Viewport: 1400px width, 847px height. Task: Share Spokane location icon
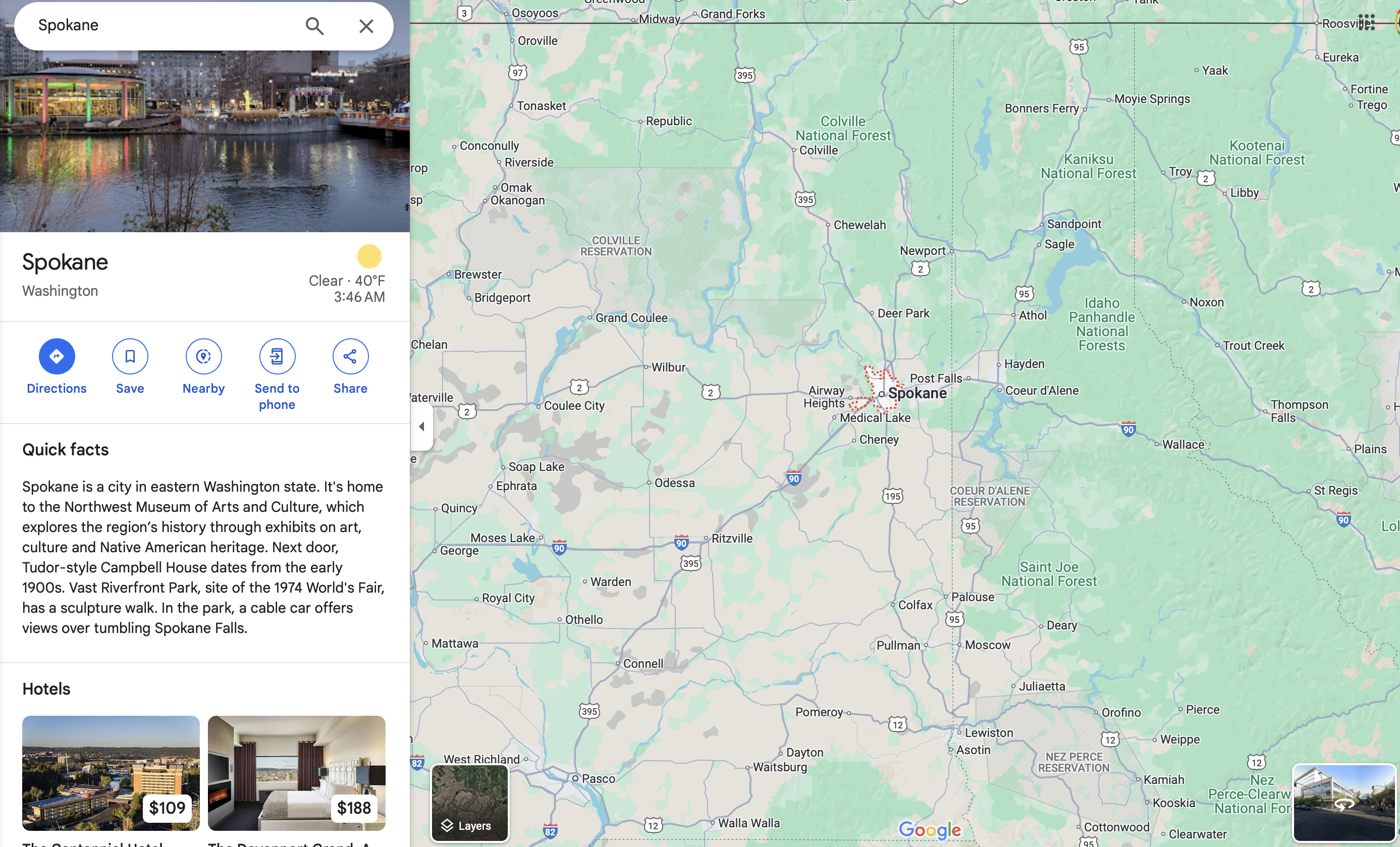pos(350,356)
